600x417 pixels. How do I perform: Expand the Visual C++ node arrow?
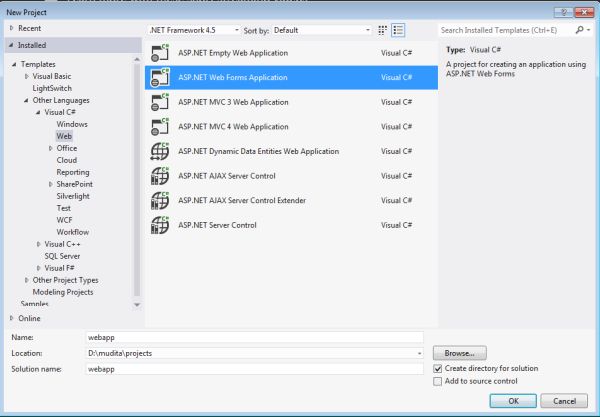(x=38, y=244)
